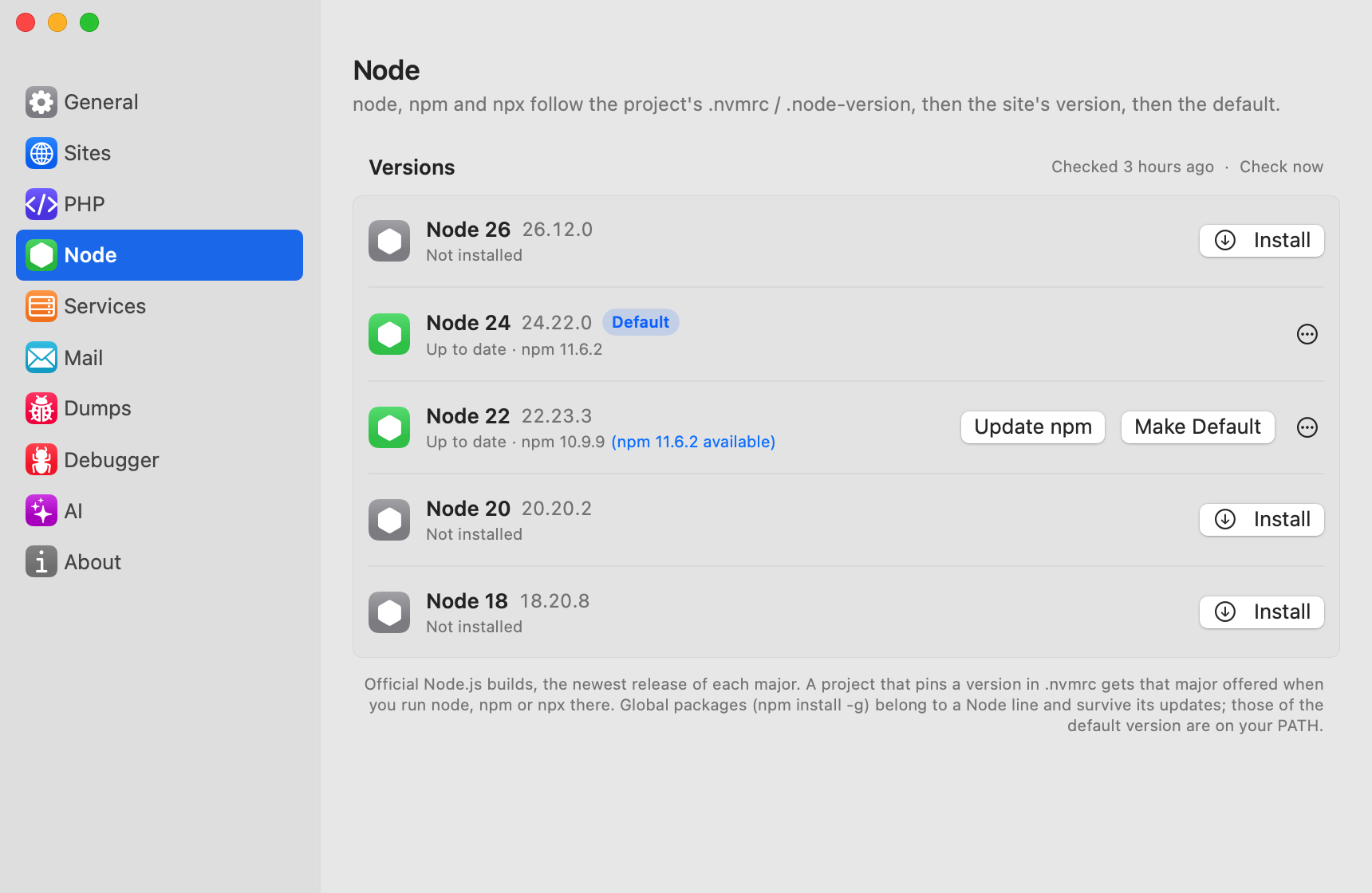Image resolution: width=1372 pixels, height=893 pixels.
Task: Click the .nvmrc description under Node title
Action: (817, 104)
